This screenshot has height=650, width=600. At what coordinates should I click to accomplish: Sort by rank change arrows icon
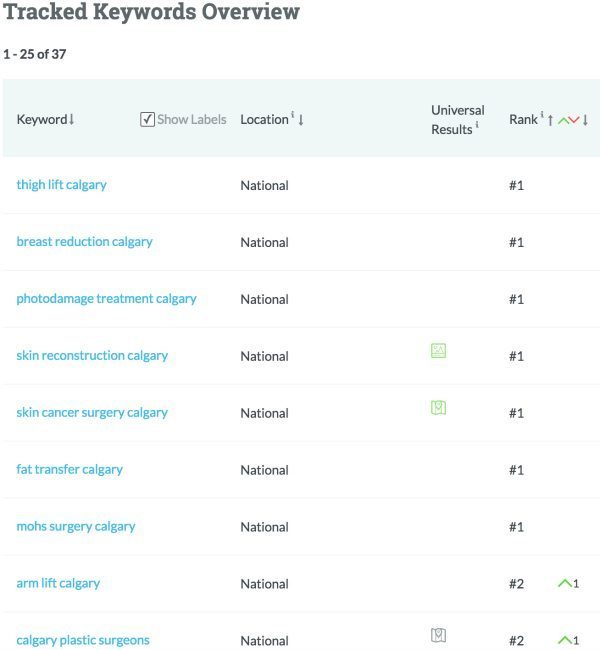tap(568, 120)
